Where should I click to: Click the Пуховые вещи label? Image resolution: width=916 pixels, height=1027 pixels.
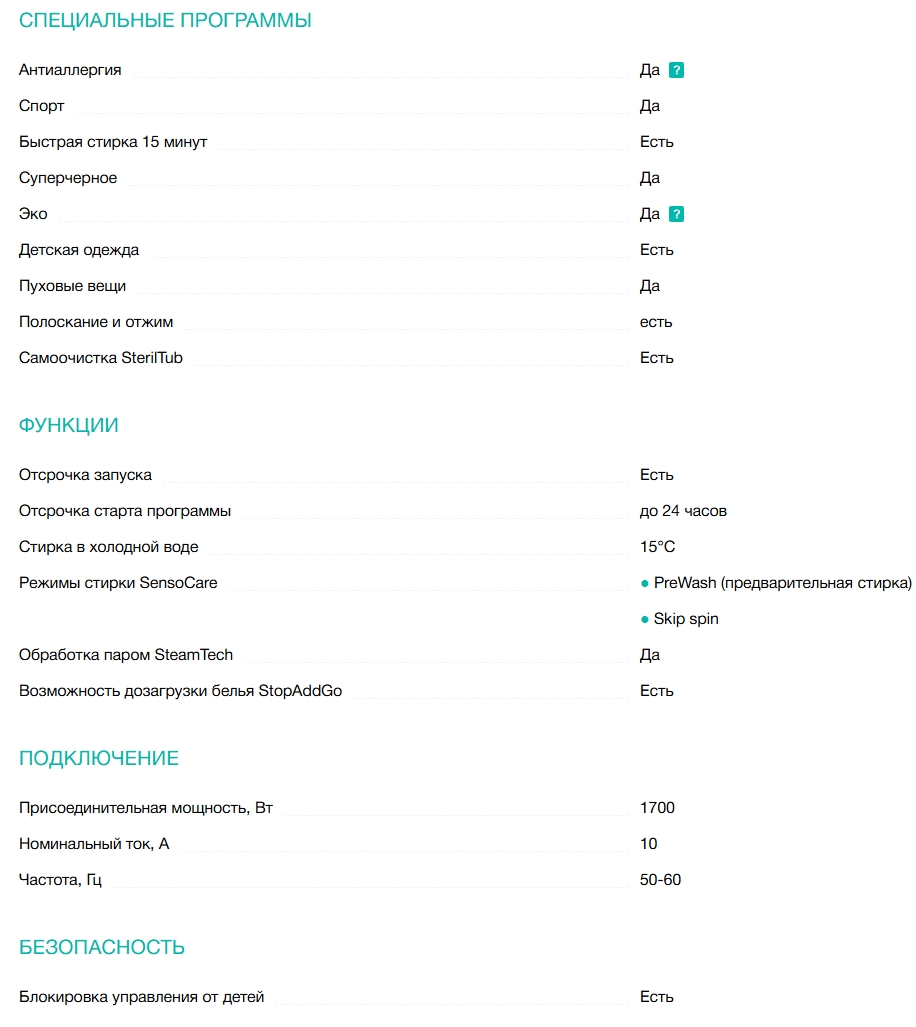pyautogui.click(x=73, y=286)
